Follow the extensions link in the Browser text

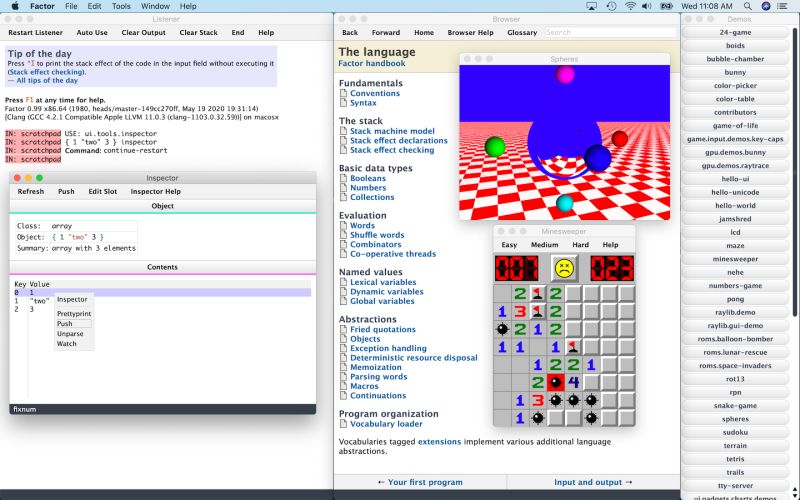439,442
